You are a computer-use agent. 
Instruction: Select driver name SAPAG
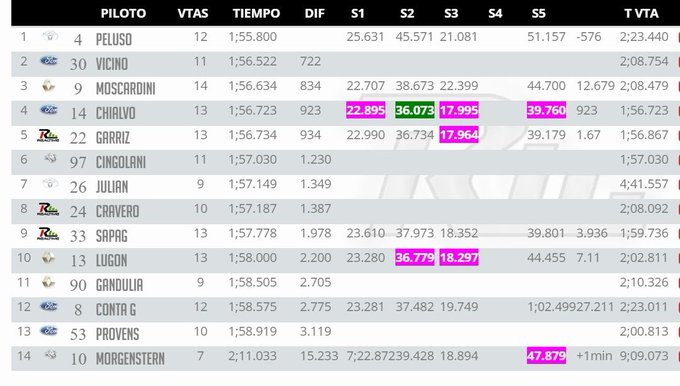pyautogui.click(x=112, y=236)
